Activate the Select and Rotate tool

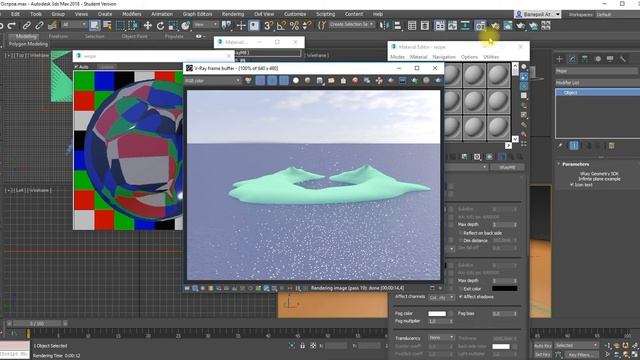[x=160, y=25]
